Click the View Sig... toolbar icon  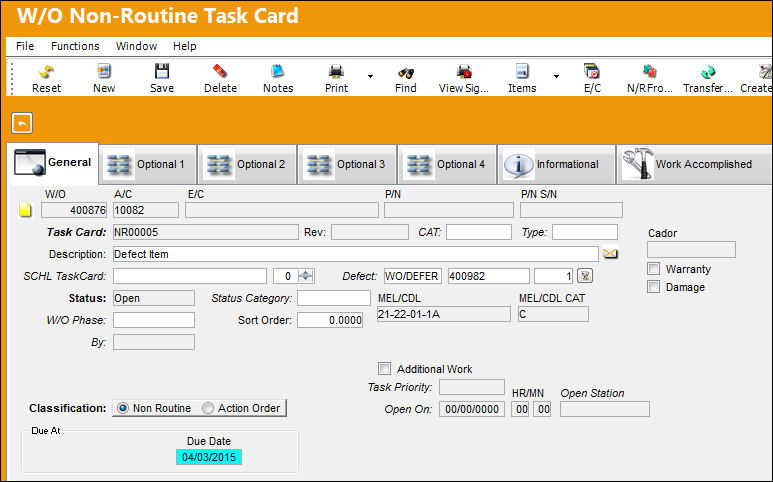pyautogui.click(x=464, y=72)
